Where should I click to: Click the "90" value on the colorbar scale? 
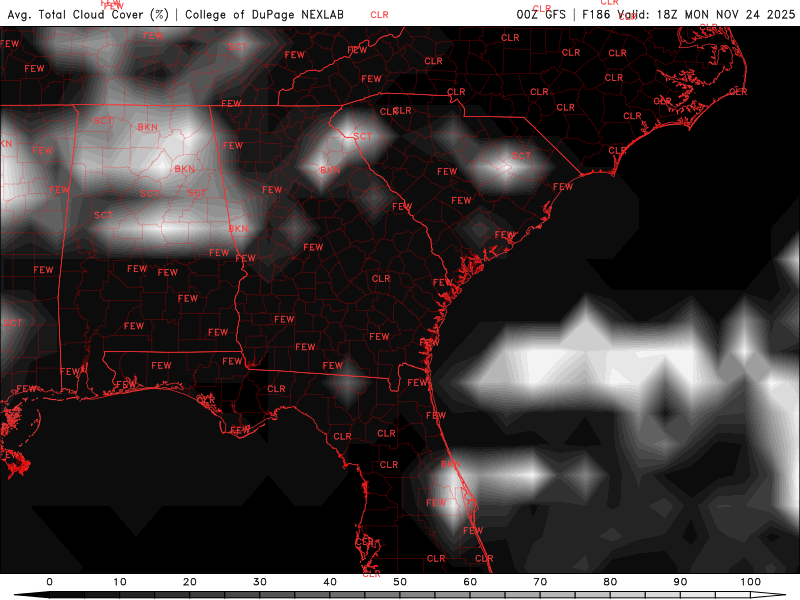tap(680, 582)
